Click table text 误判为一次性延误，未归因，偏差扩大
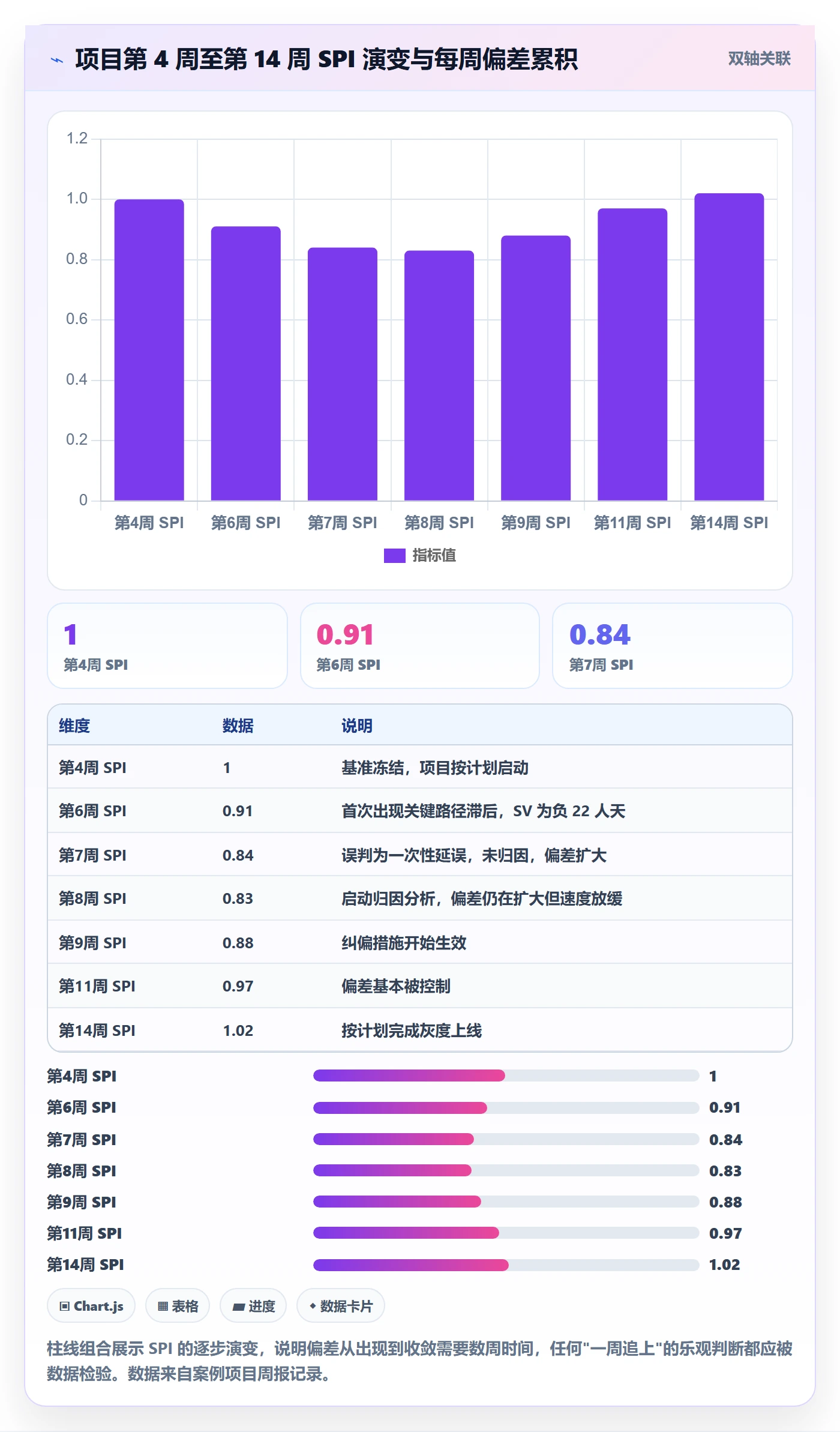 coord(474,855)
